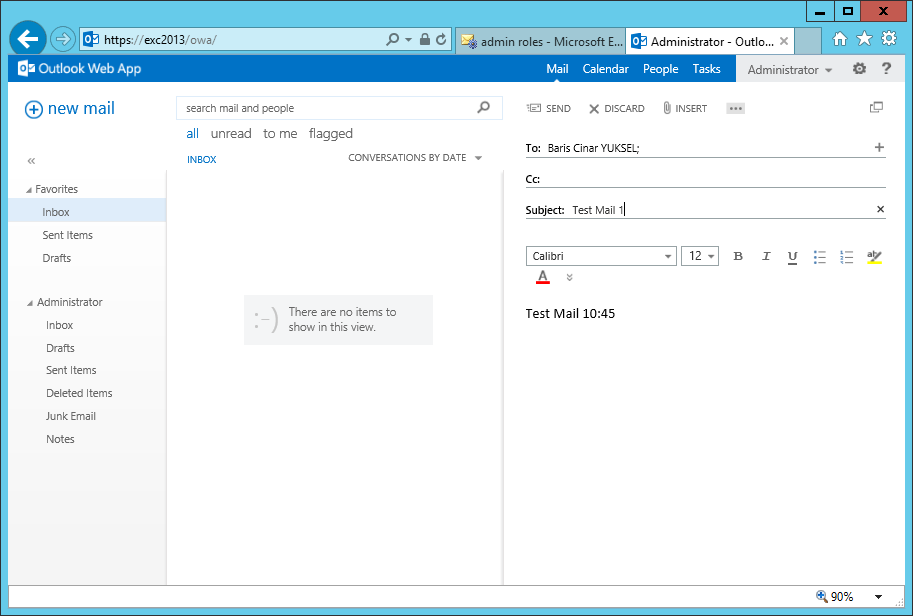Apply italic formatting
913x616 pixels.
point(766,256)
